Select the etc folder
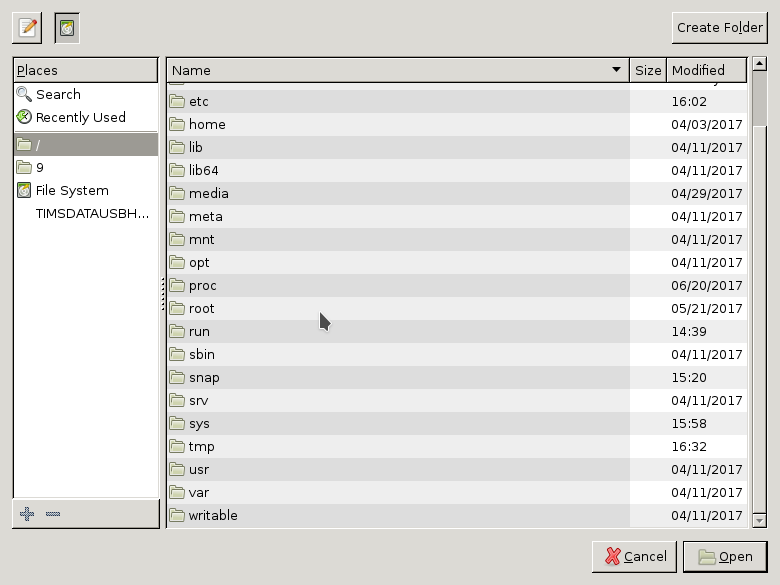The width and height of the screenshot is (780, 585). coord(457,101)
